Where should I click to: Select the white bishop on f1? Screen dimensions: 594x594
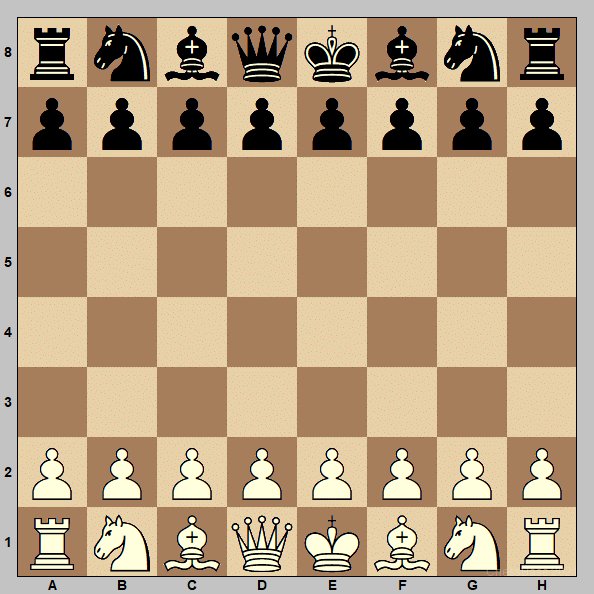pos(402,542)
